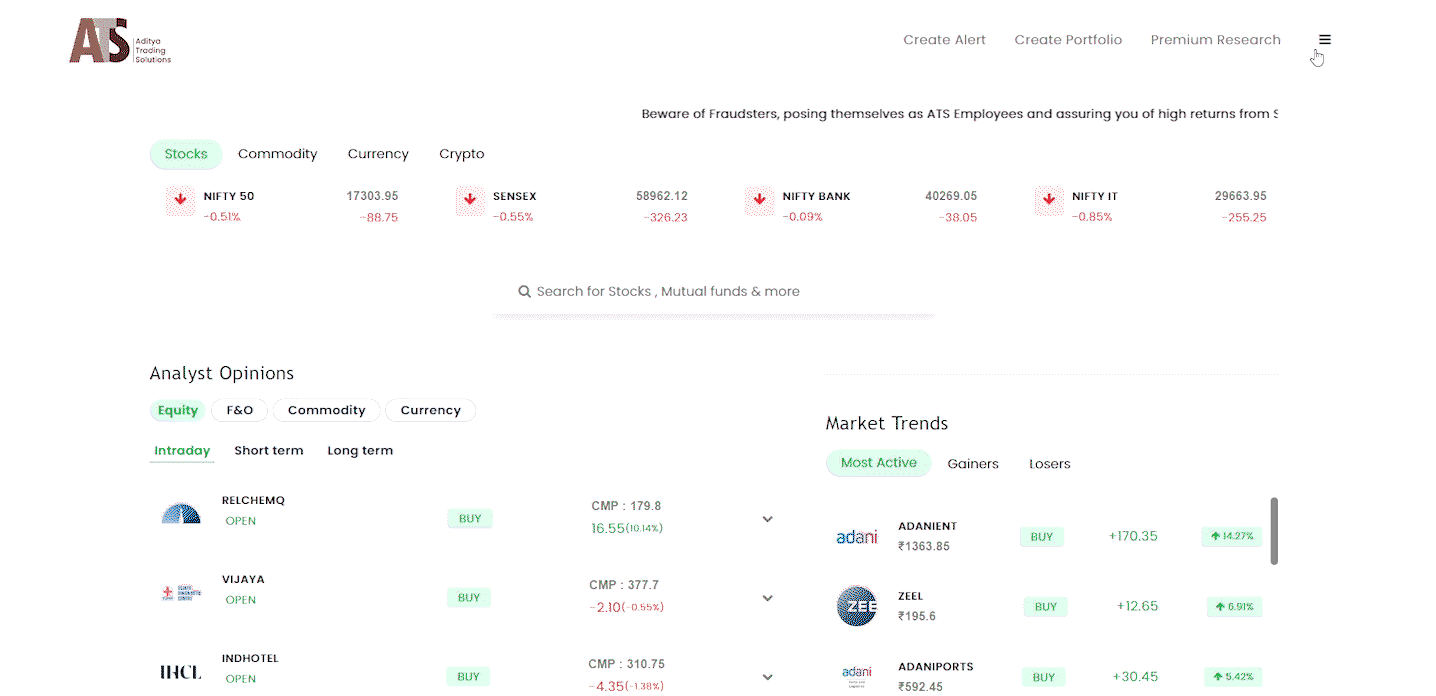This screenshot has width=1436, height=696.
Task: Click the SENSEX value 58962.12
Action: tap(662, 196)
